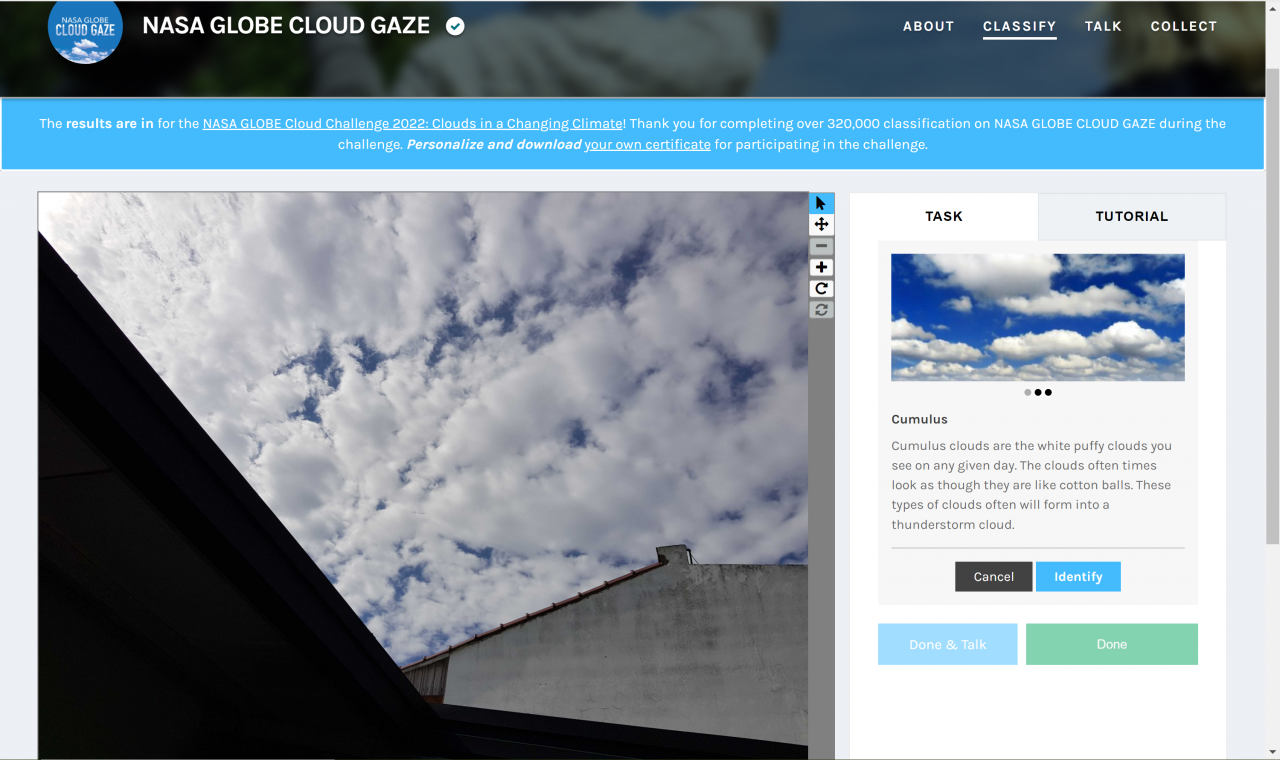The width and height of the screenshot is (1280, 760).
Task: Select the pointer annotate tool
Action: (x=821, y=203)
